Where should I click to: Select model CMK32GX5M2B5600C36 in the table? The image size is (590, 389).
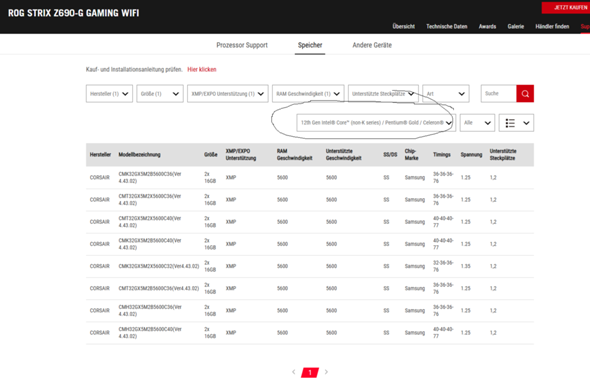[150, 178]
